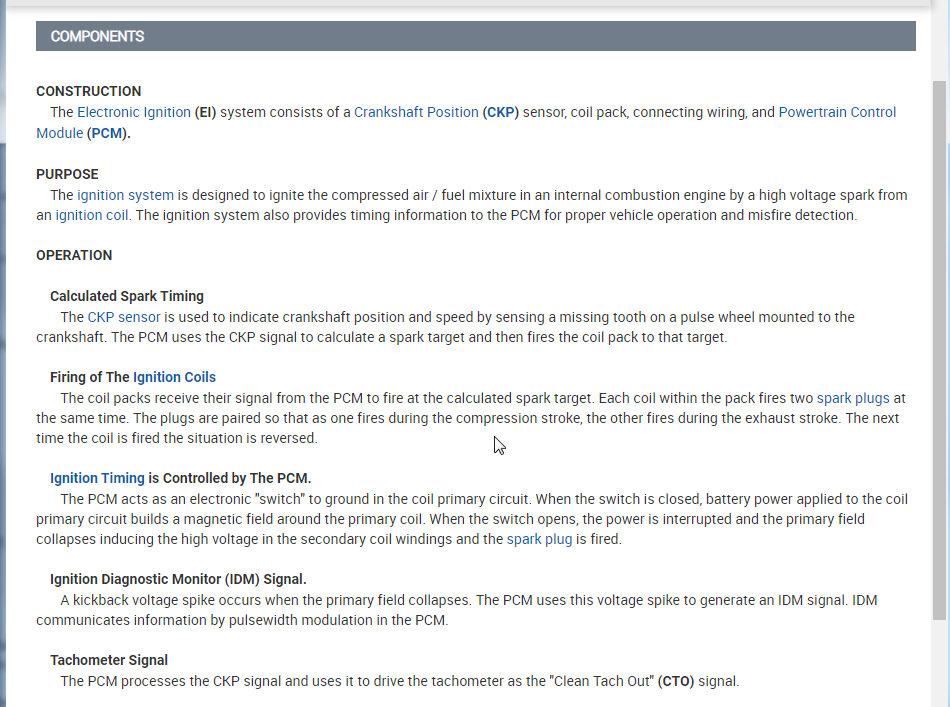Click the CKP sensor link
Screen dimensions: 950x707
click(x=124, y=317)
